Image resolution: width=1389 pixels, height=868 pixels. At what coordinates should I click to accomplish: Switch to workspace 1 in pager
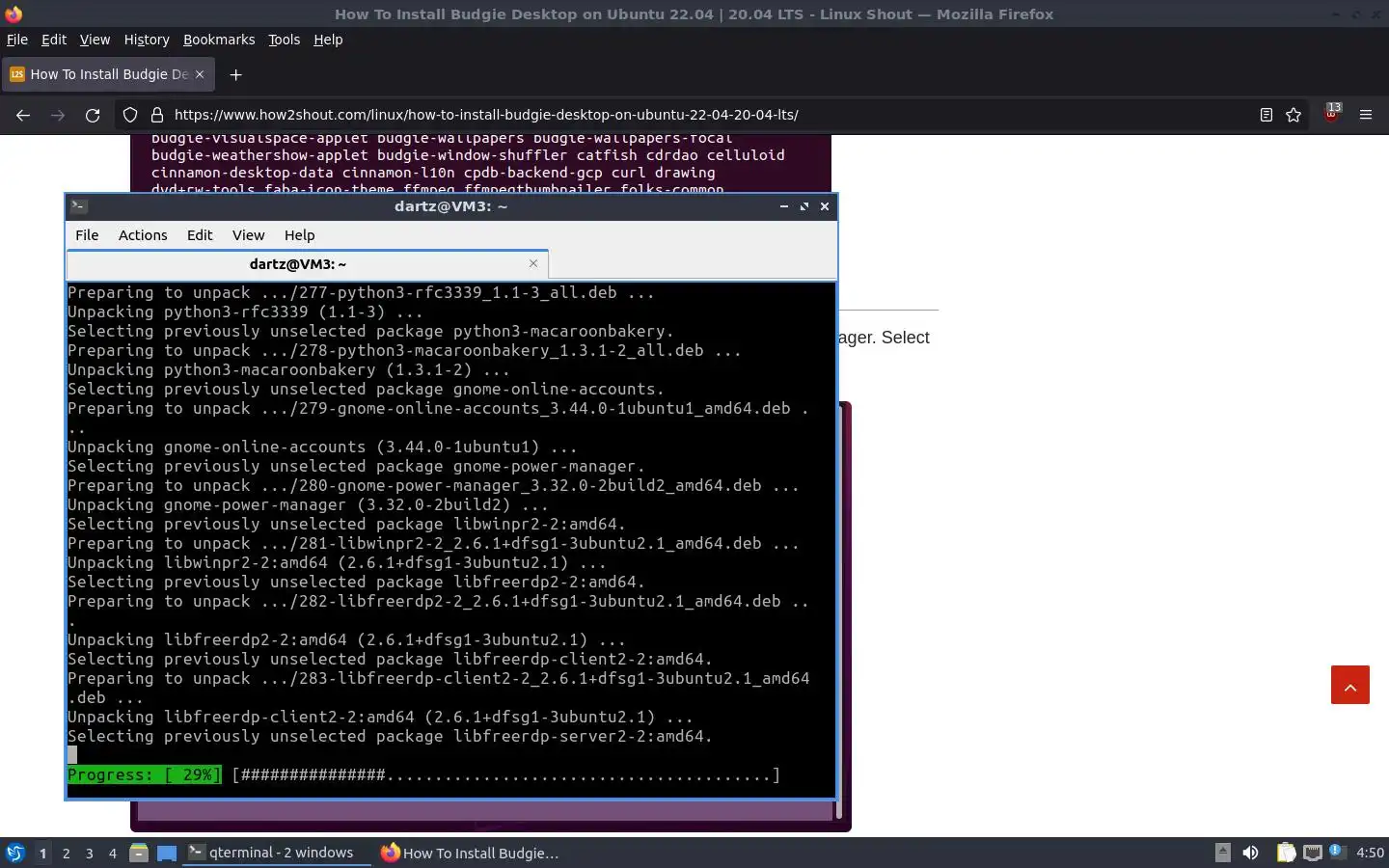(x=42, y=853)
